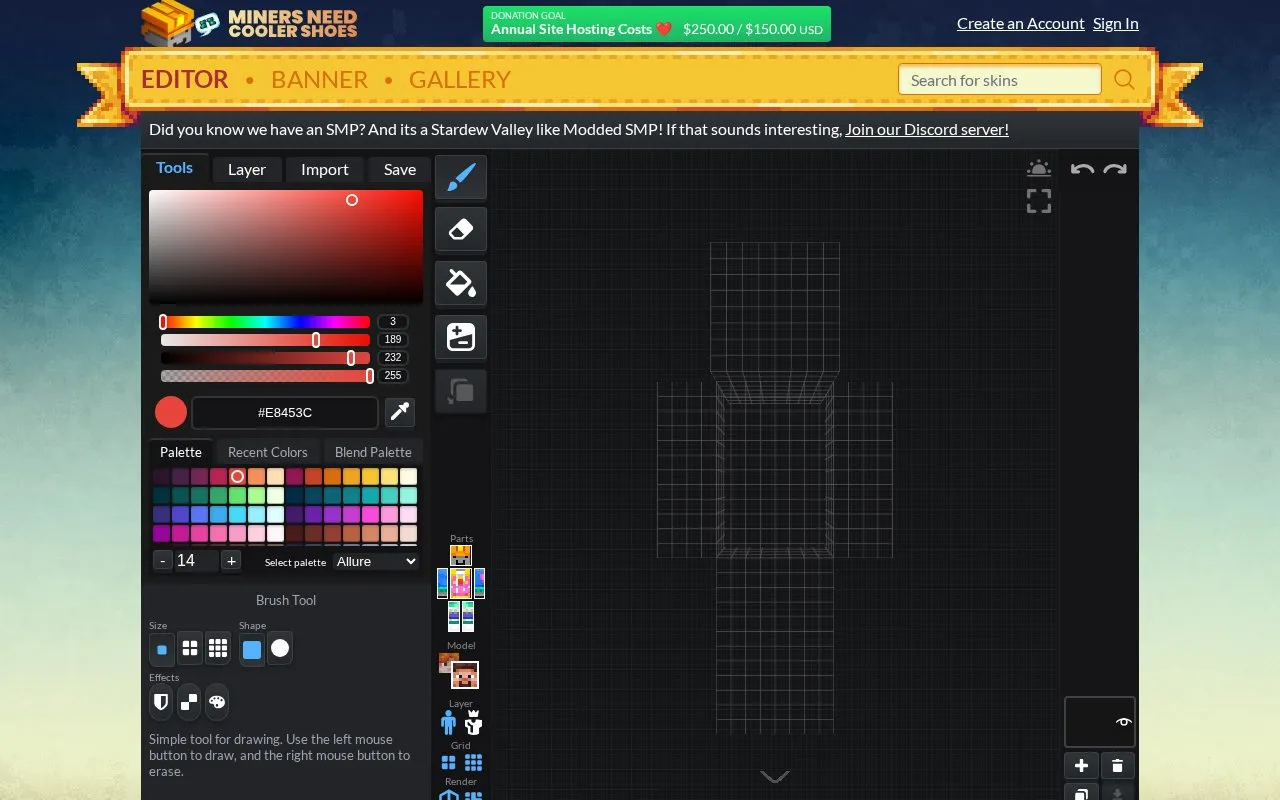Redo the last undone action
The height and width of the screenshot is (800, 1280).
pyautogui.click(x=1115, y=169)
